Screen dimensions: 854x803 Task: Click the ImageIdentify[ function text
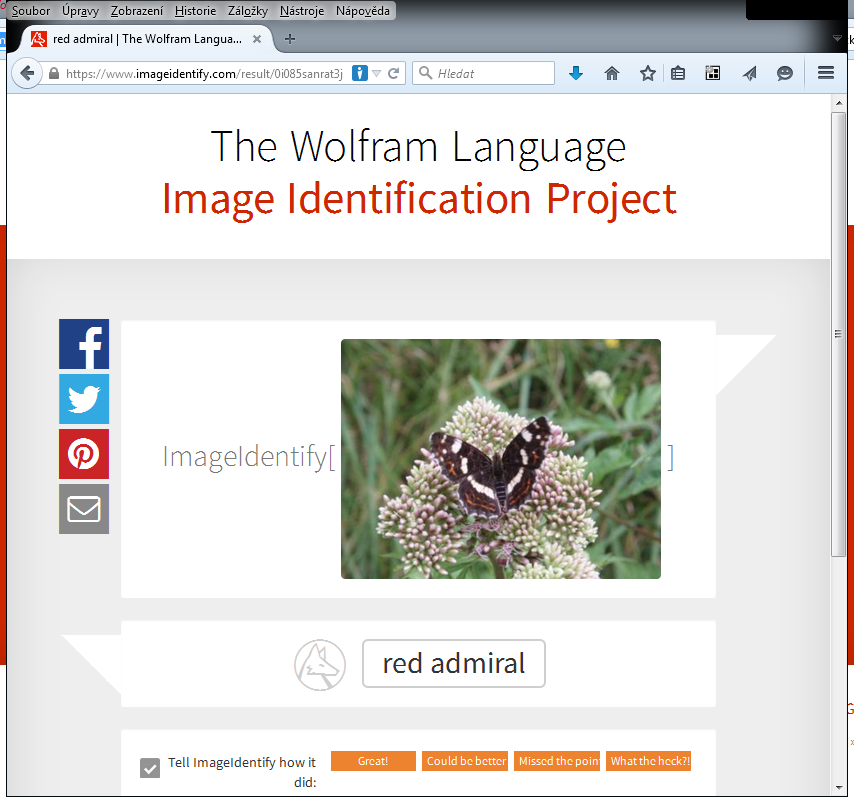(x=249, y=457)
